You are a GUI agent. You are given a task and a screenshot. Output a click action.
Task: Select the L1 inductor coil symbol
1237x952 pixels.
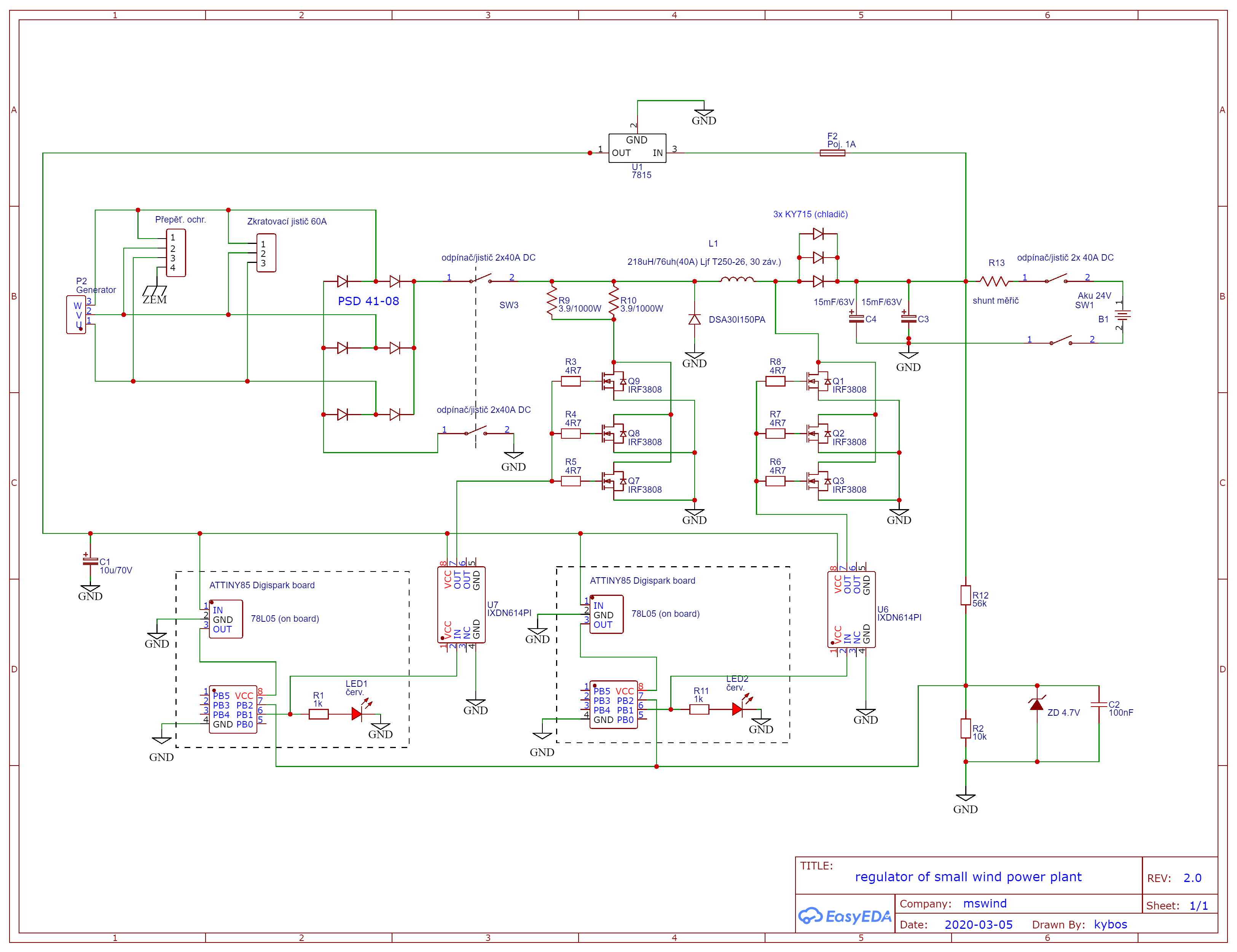coord(737,279)
